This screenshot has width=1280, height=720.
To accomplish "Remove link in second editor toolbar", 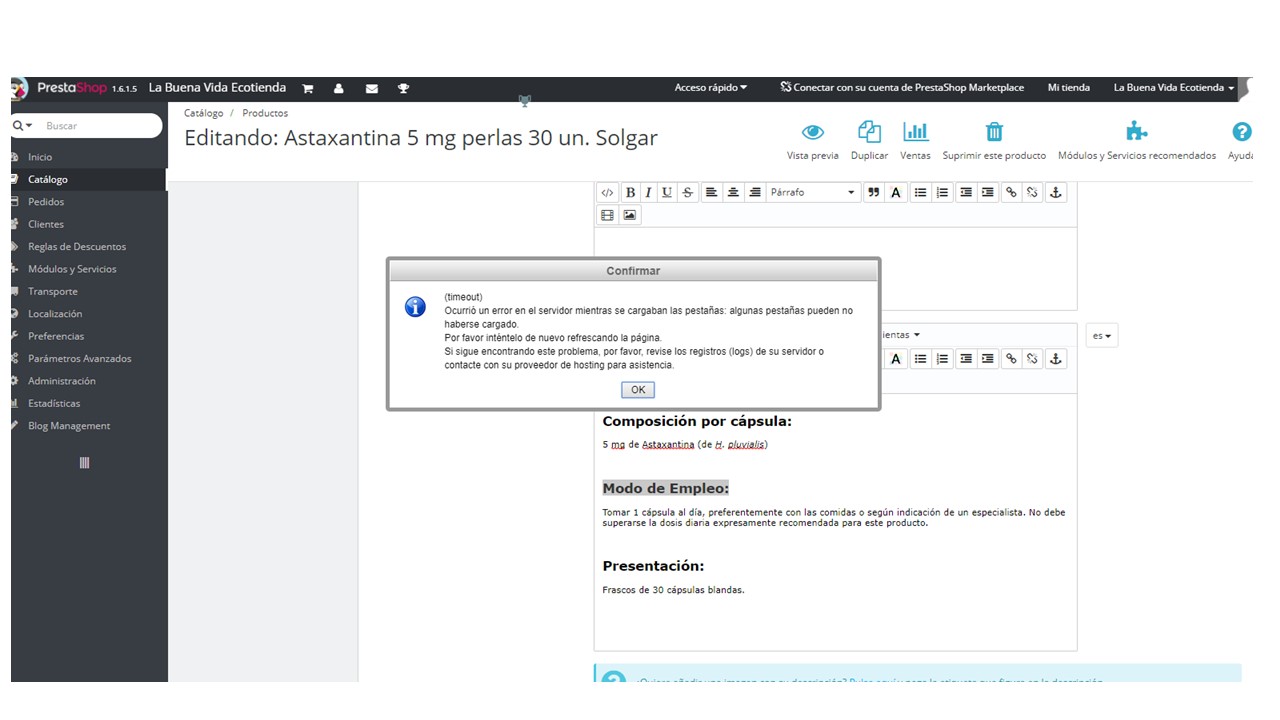I will point(1033,359).
